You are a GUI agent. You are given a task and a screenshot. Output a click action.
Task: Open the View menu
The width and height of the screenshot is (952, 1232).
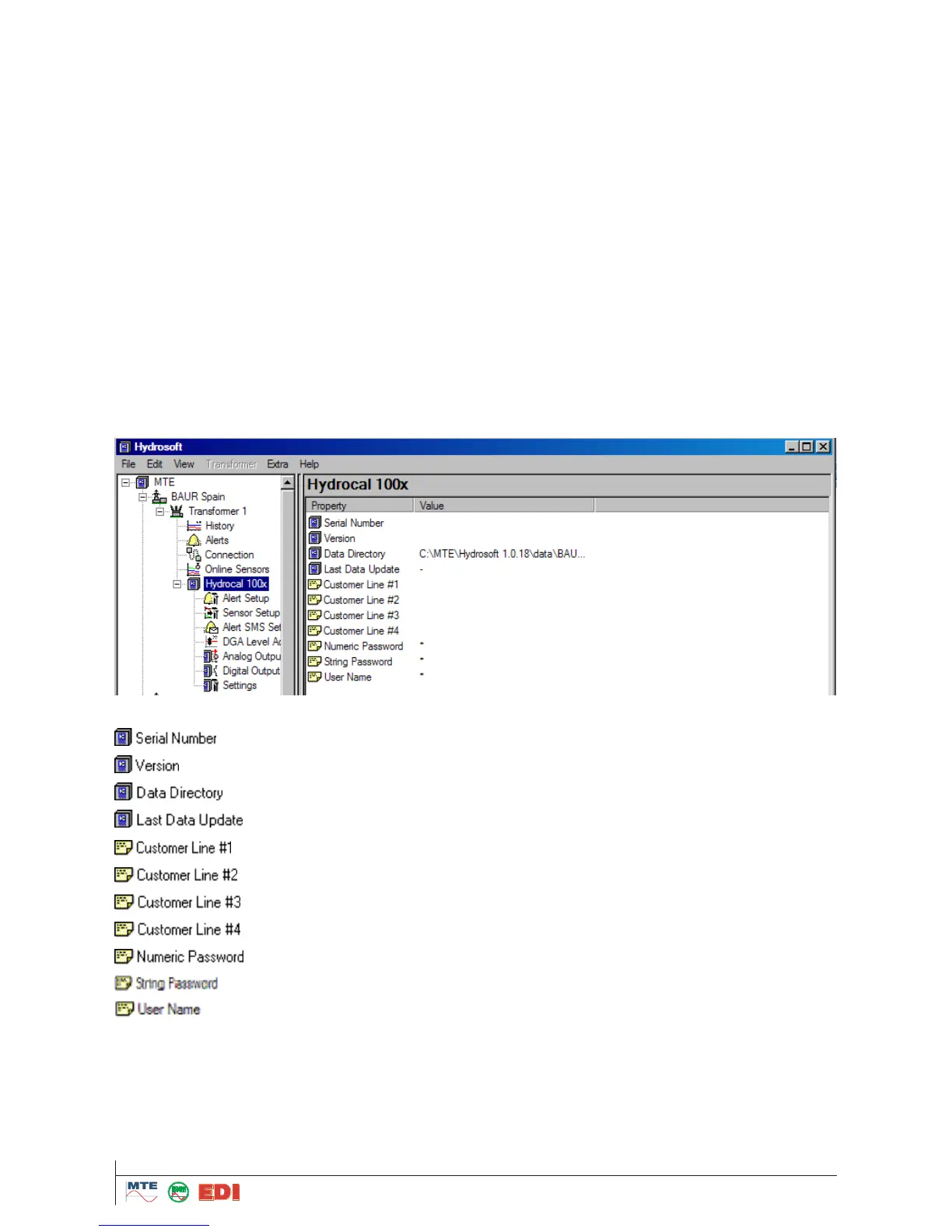184,464
